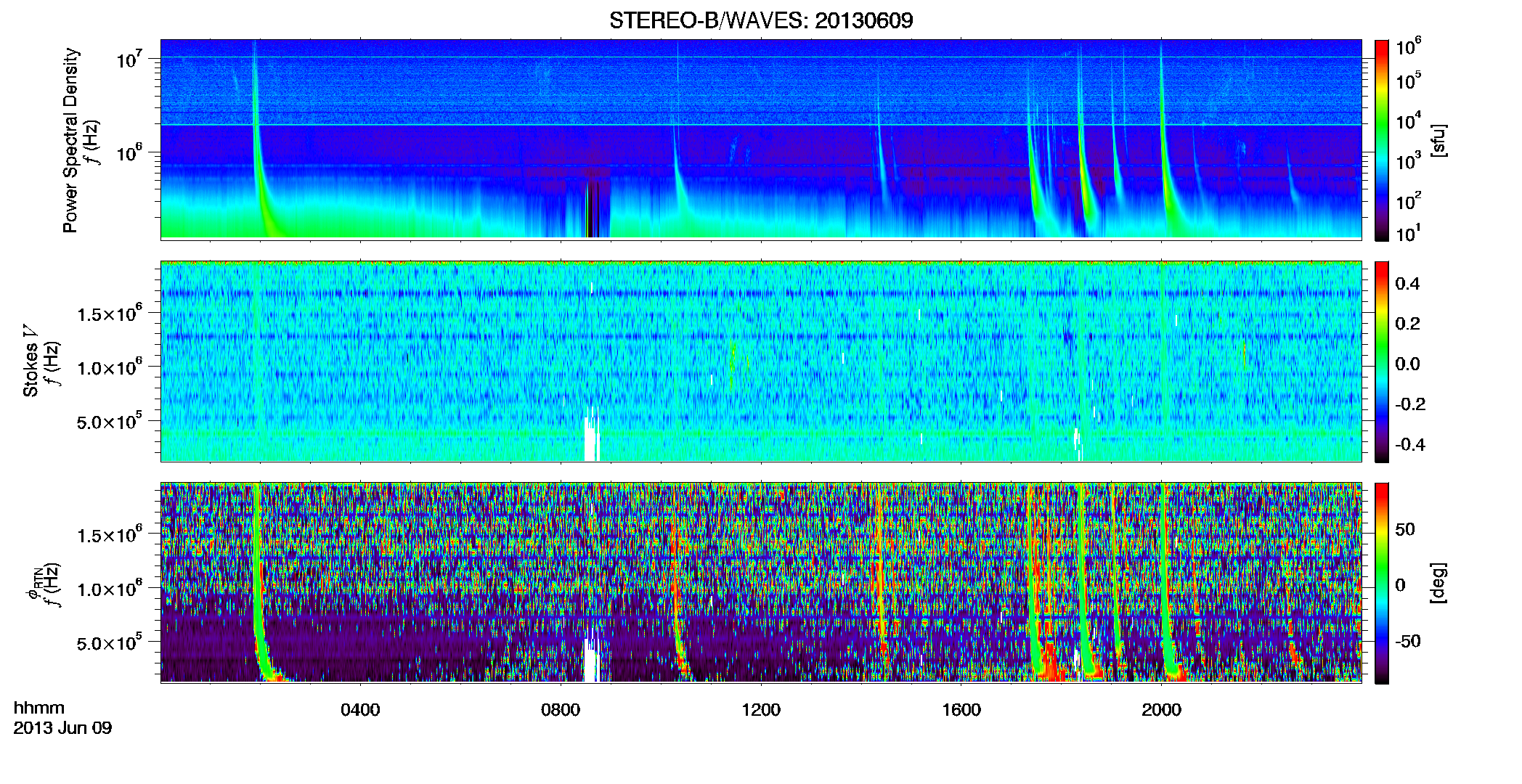Click the 5.0×10^5 tick on the Stokes V panel
1522x784 pixels.
[x=110, y=421]
